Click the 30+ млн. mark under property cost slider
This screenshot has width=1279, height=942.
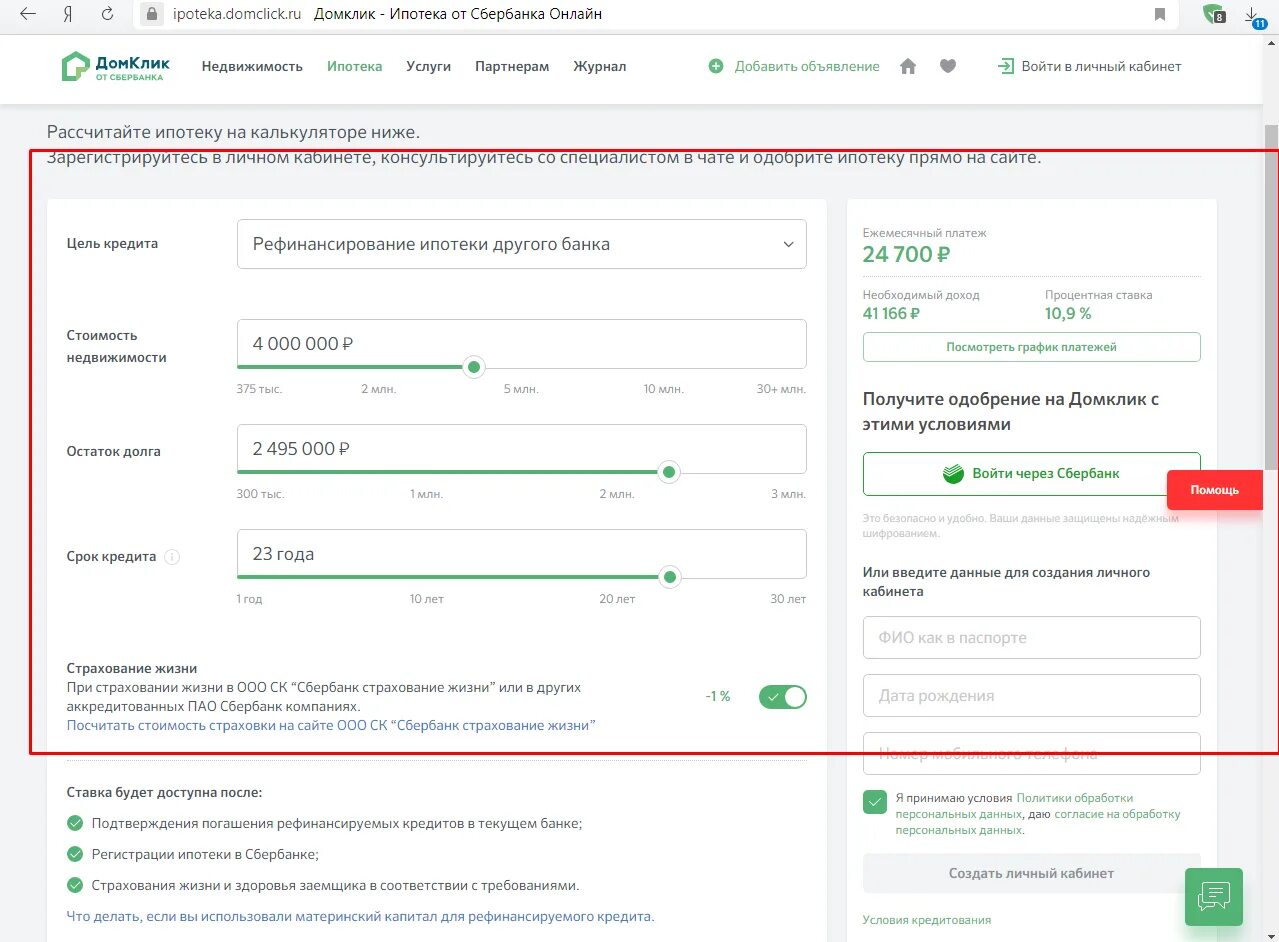(781, 389)
